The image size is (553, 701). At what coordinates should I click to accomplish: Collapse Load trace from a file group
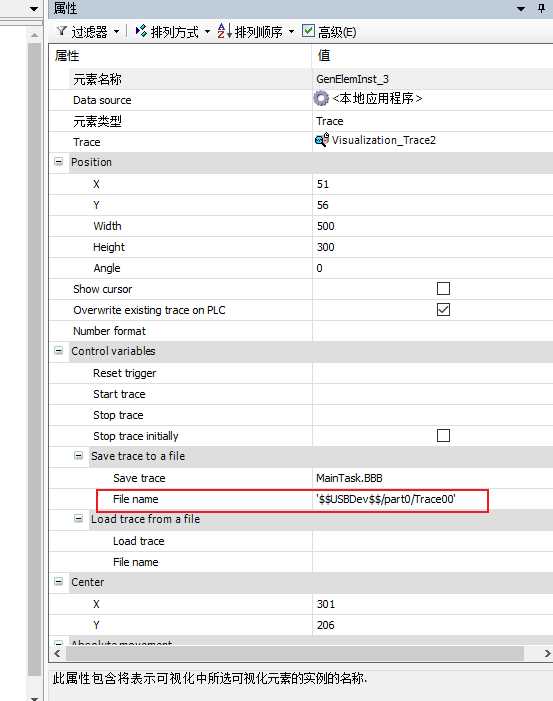pos(78,519)
